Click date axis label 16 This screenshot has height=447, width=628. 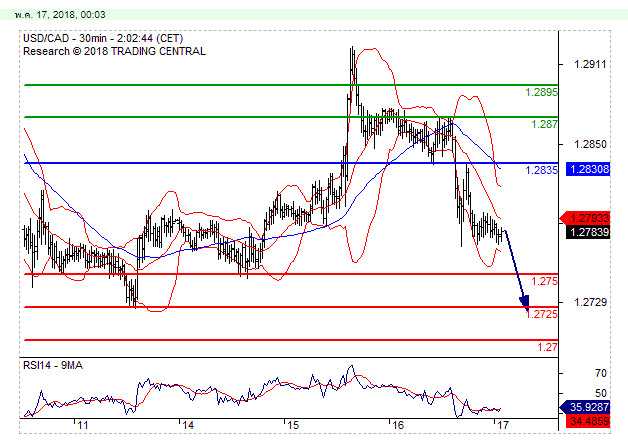[x=398, y=425]
